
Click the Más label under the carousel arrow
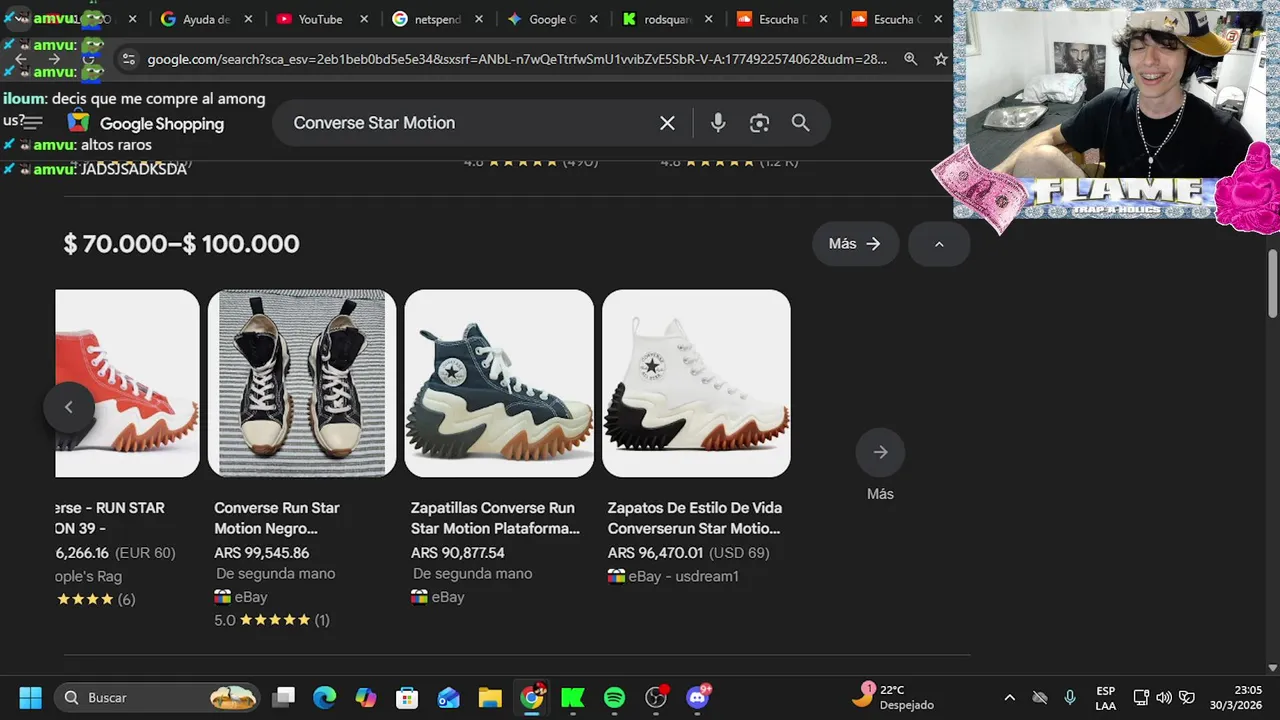point(880,494)
